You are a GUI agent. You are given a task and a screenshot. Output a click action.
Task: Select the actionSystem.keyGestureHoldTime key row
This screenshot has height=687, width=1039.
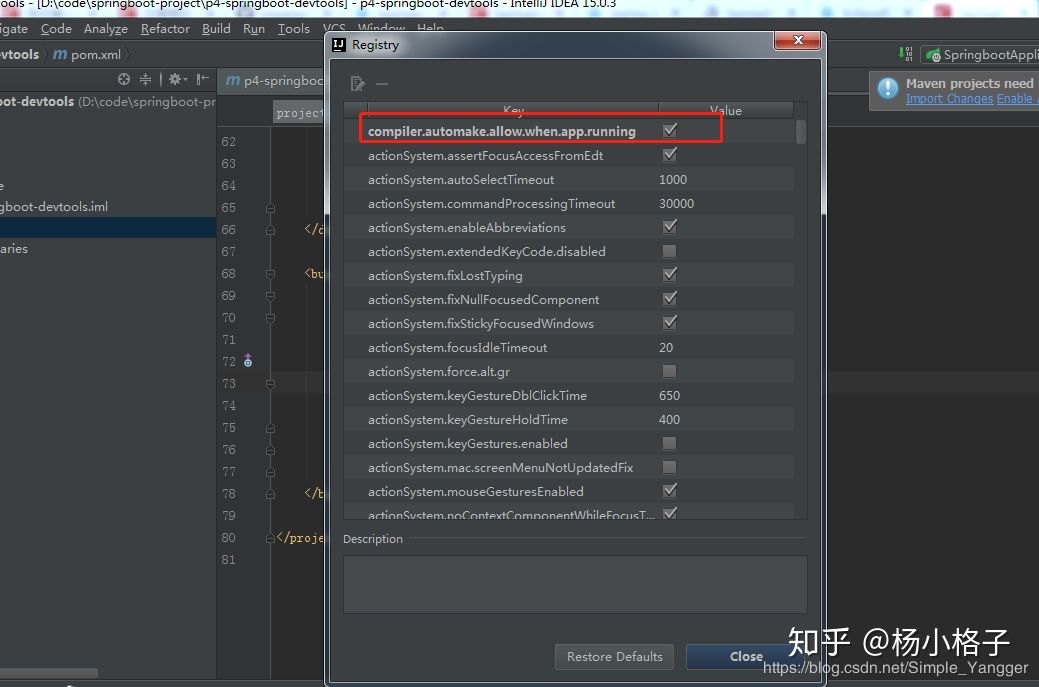point(468,419)
